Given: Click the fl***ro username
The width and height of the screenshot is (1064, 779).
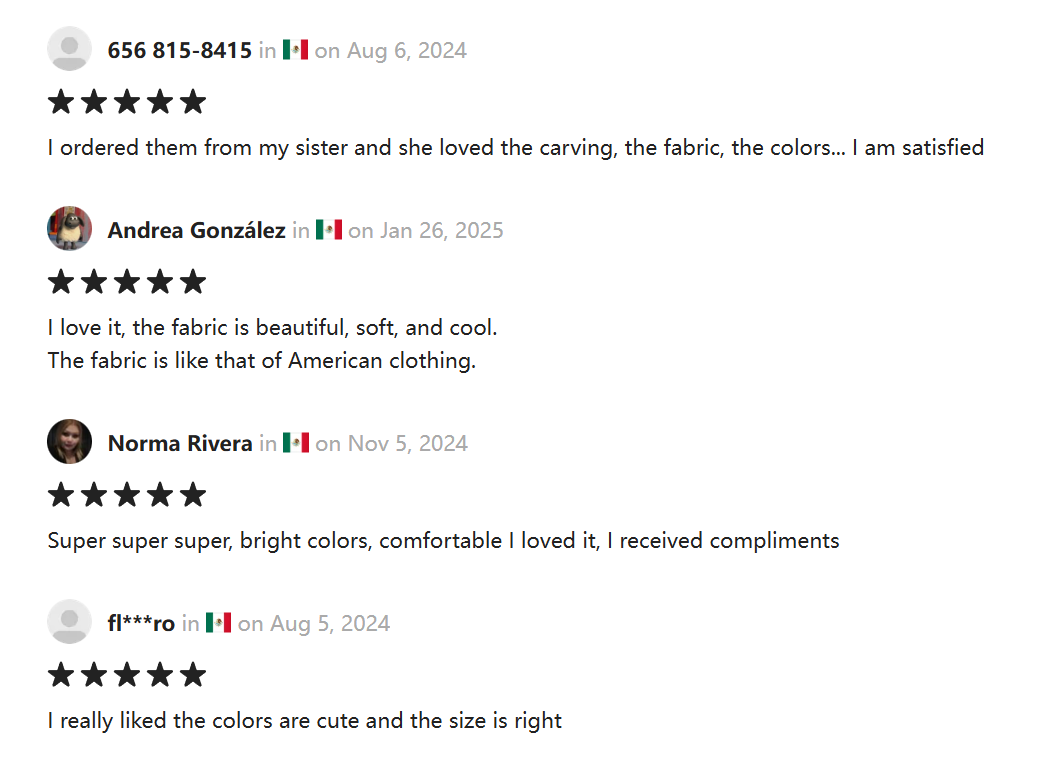Looking at the screenshot, I should (x=141, y=623).
